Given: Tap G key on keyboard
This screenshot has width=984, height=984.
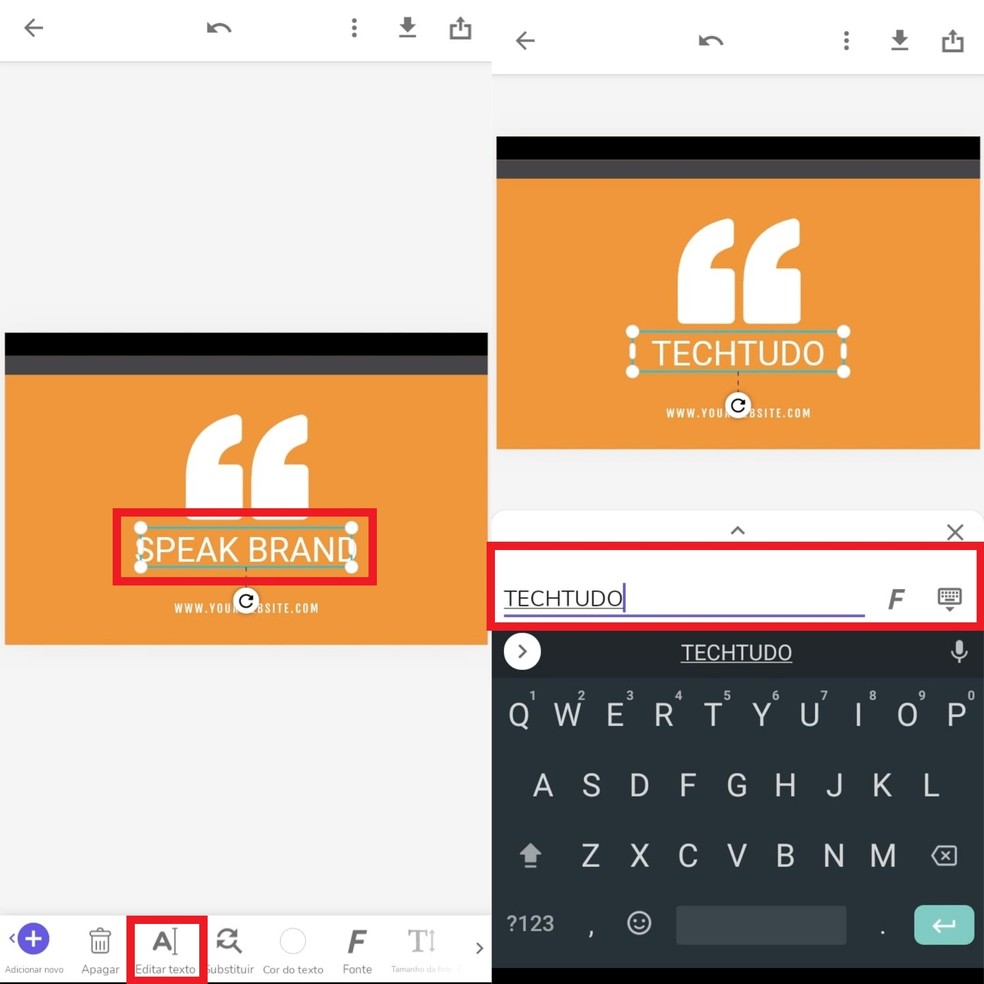Looking at the screenshot, I should coord(737,785).
